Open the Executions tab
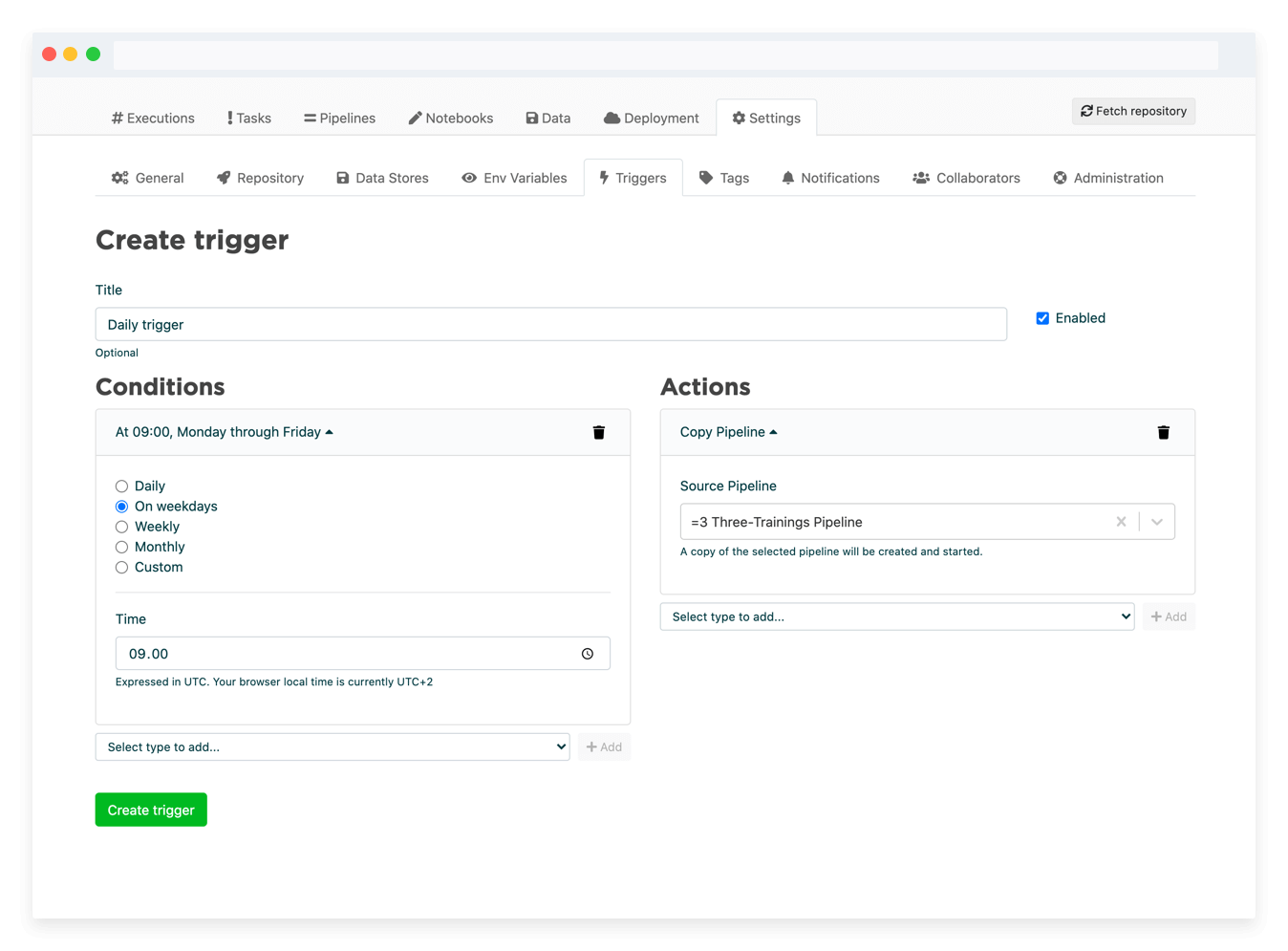The width and height of the screenshot is (1288, 951). click(x=153, y=119)
